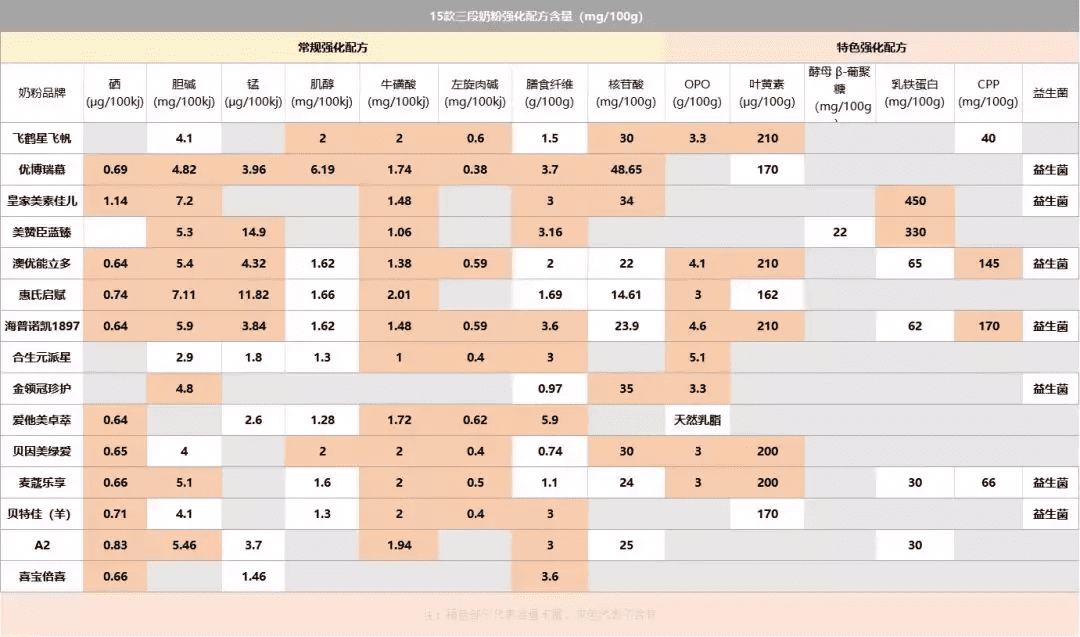1080x637 pixels.
Task: Select the 锰 (μg/100kj) header cell
Action: (x=253, y=93)
